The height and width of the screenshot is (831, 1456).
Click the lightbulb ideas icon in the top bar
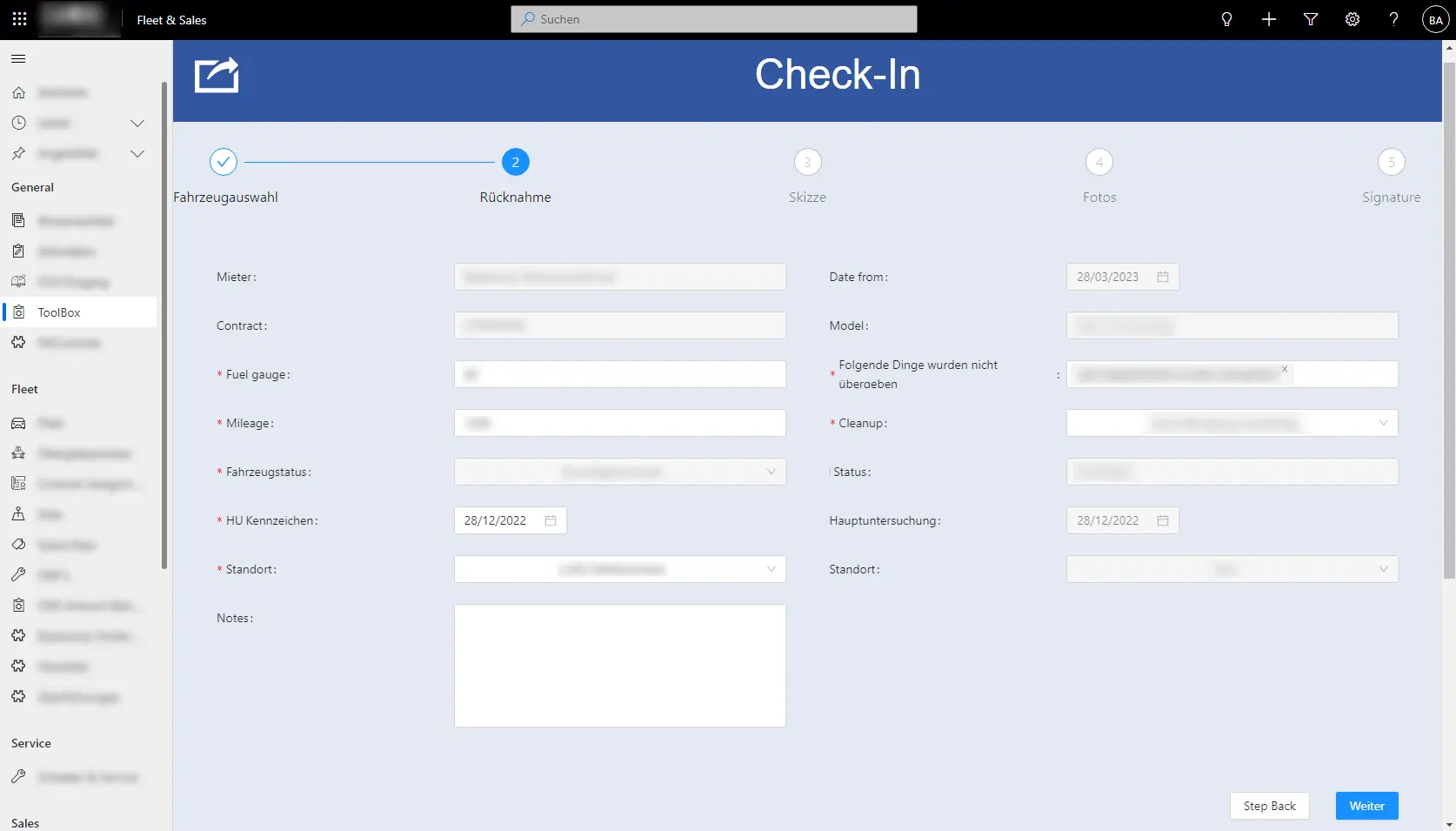point(1226,19)
